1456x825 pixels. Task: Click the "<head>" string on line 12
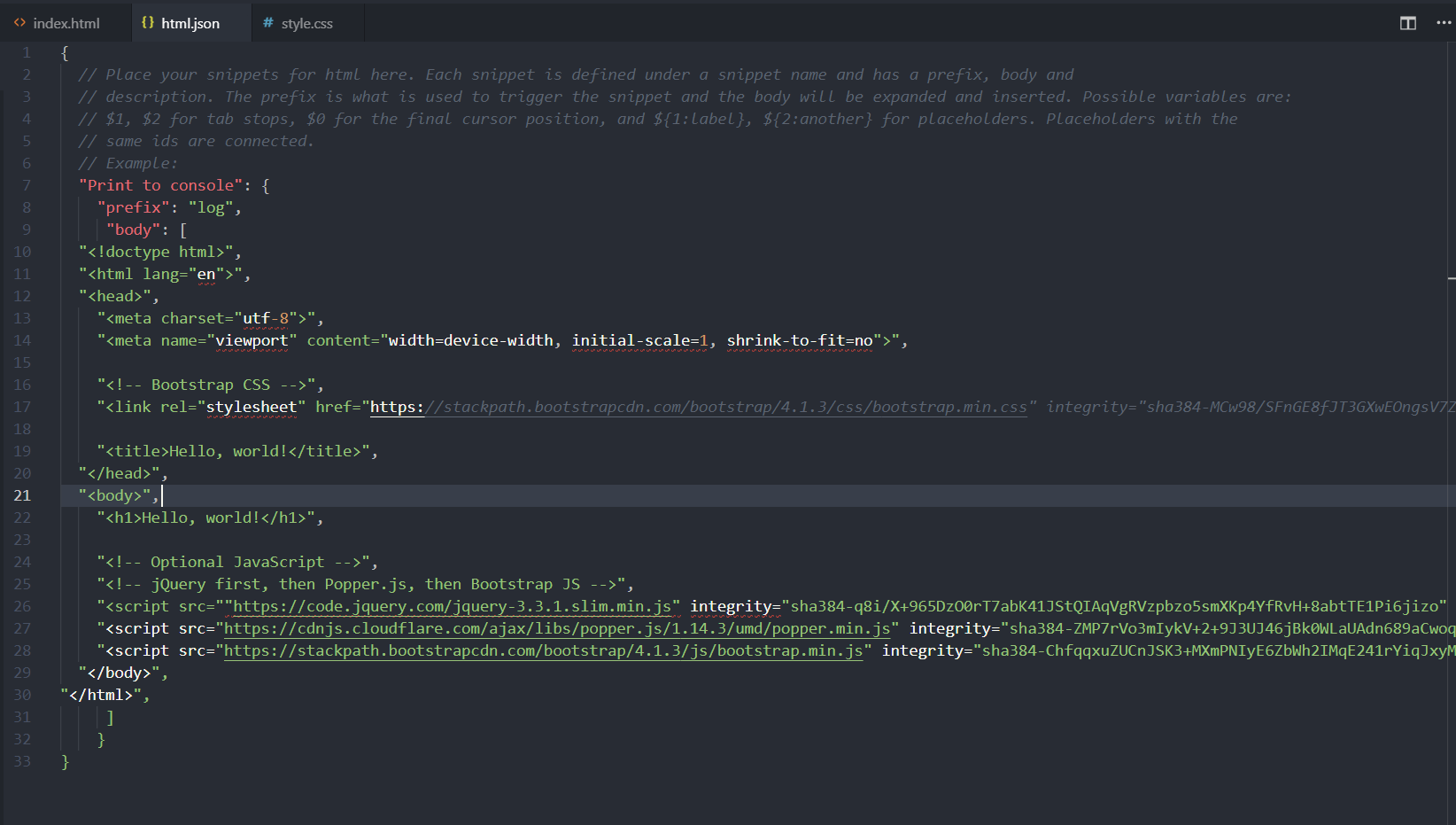click(x=115, y=296)
